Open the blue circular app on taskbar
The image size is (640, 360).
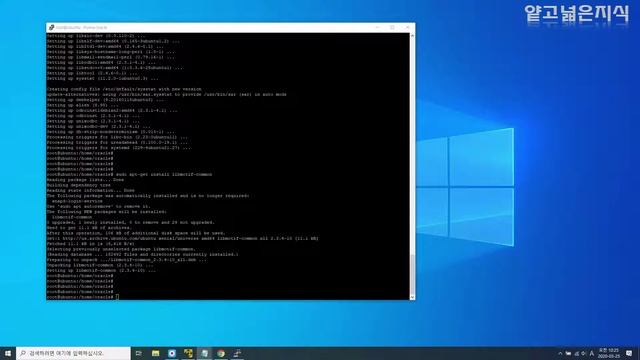pos(172,353)
